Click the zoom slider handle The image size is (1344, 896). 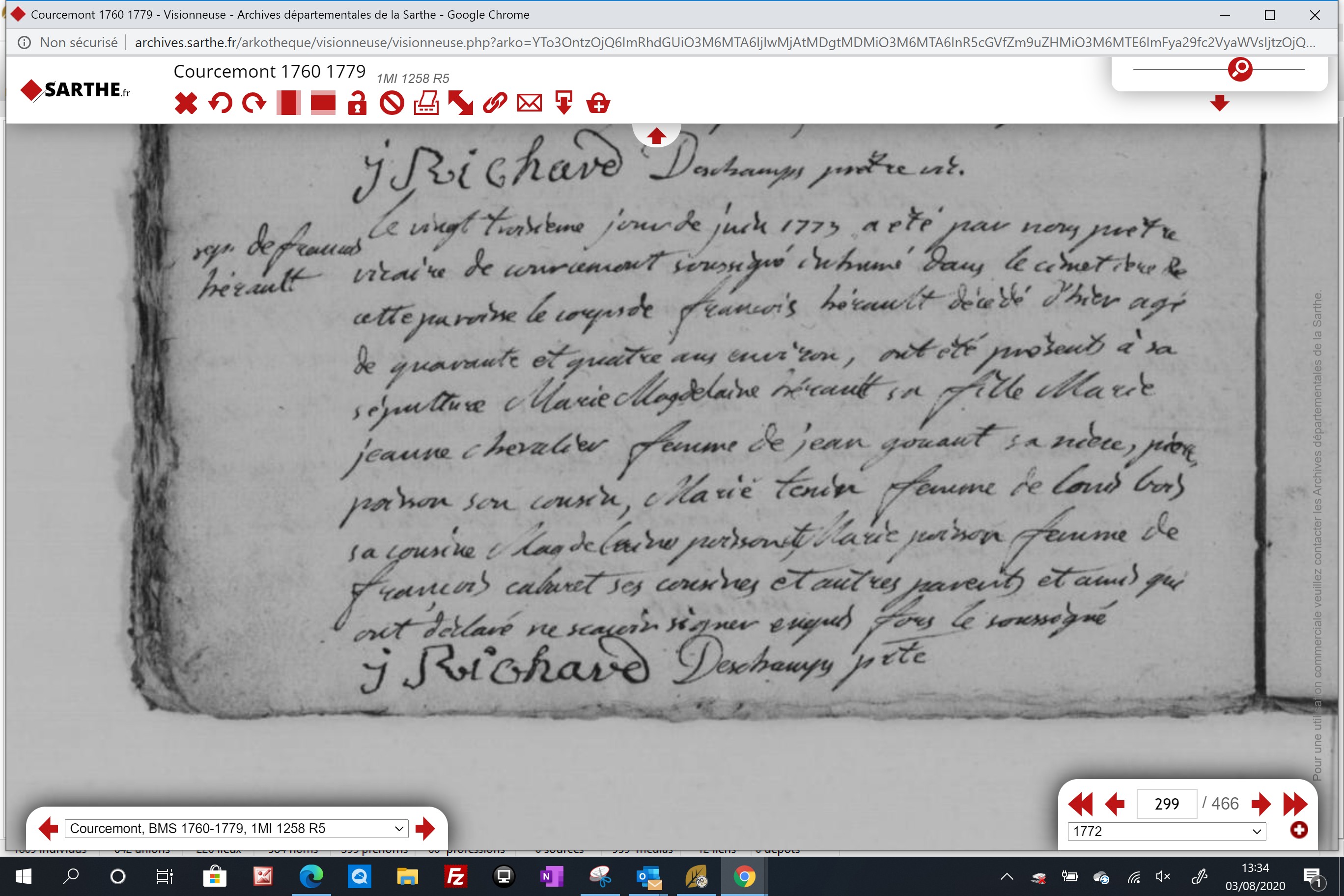click(x=1240, y=69)
